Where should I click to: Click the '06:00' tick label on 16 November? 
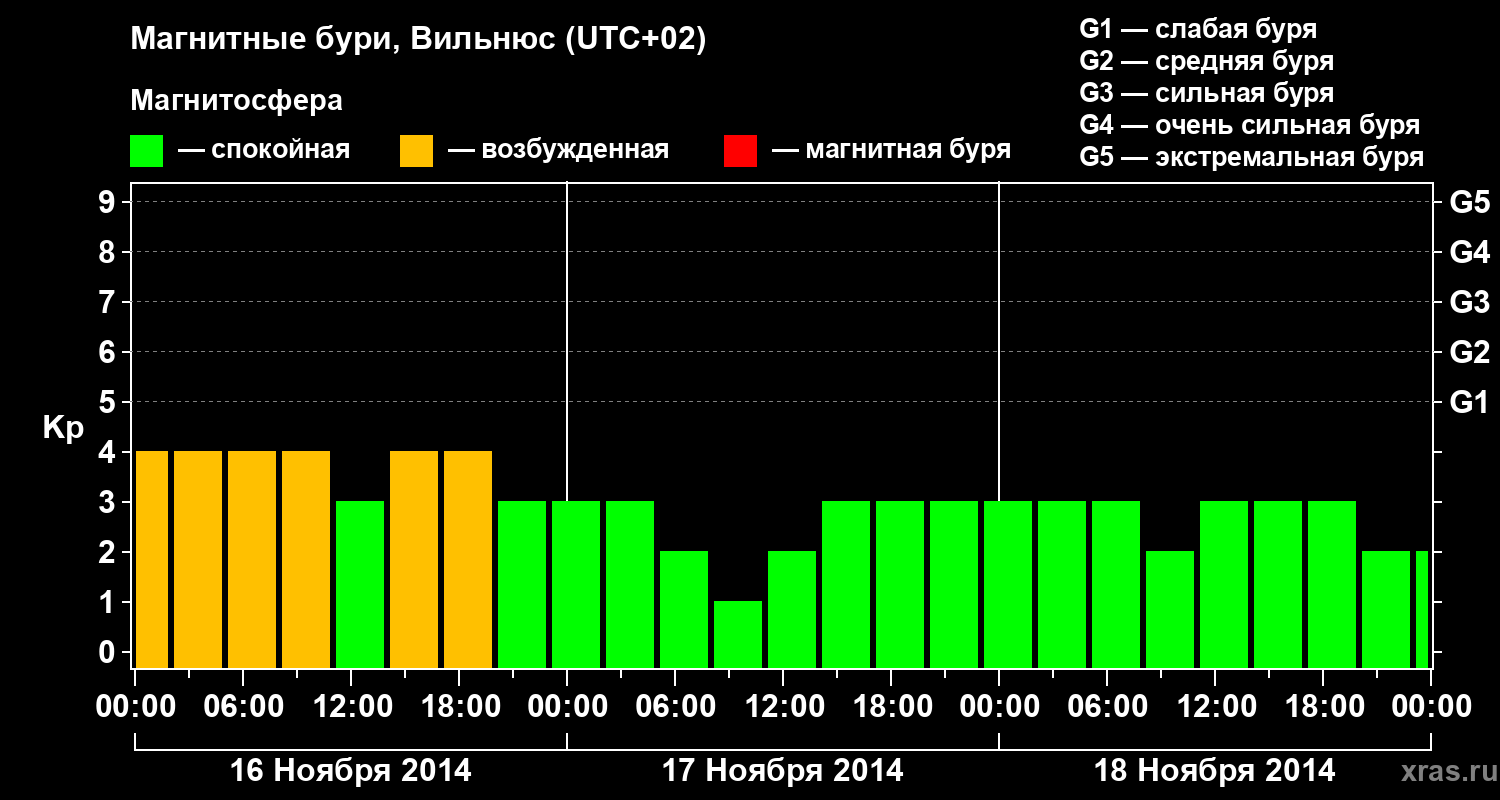243,706
